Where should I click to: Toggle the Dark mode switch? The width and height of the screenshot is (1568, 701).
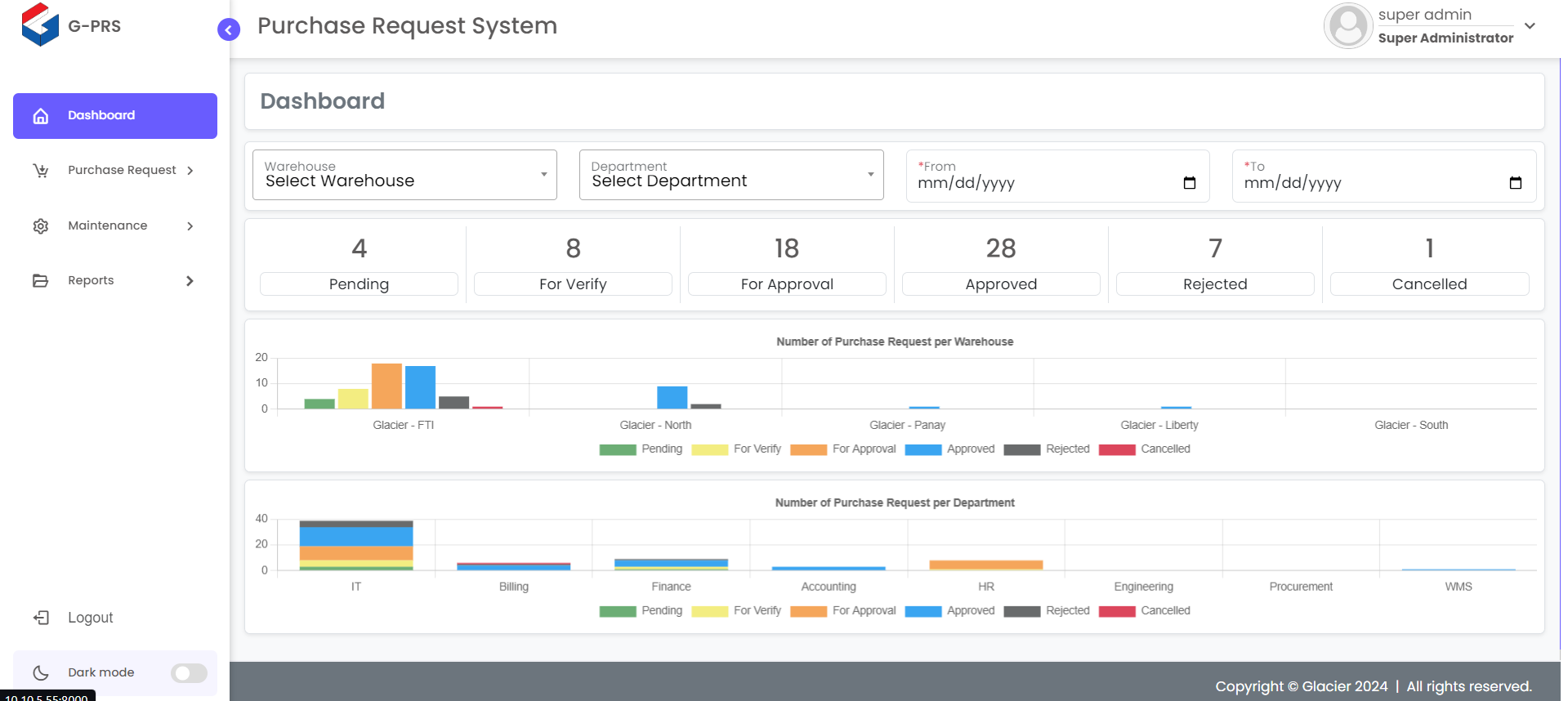point(189,673)
